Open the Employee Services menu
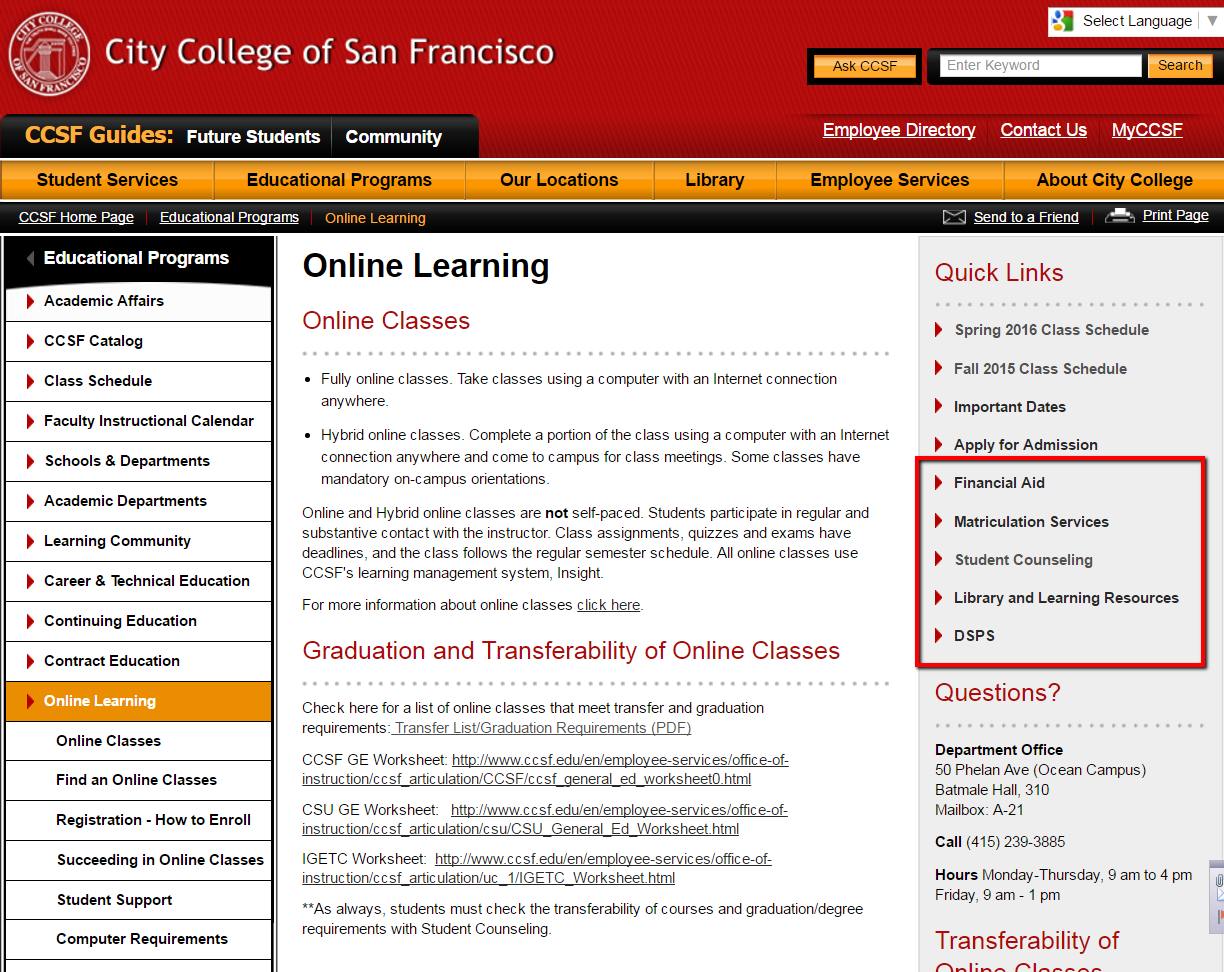Image resolution: width=1224 pixels, height=972 pixels. pos(889,180)
